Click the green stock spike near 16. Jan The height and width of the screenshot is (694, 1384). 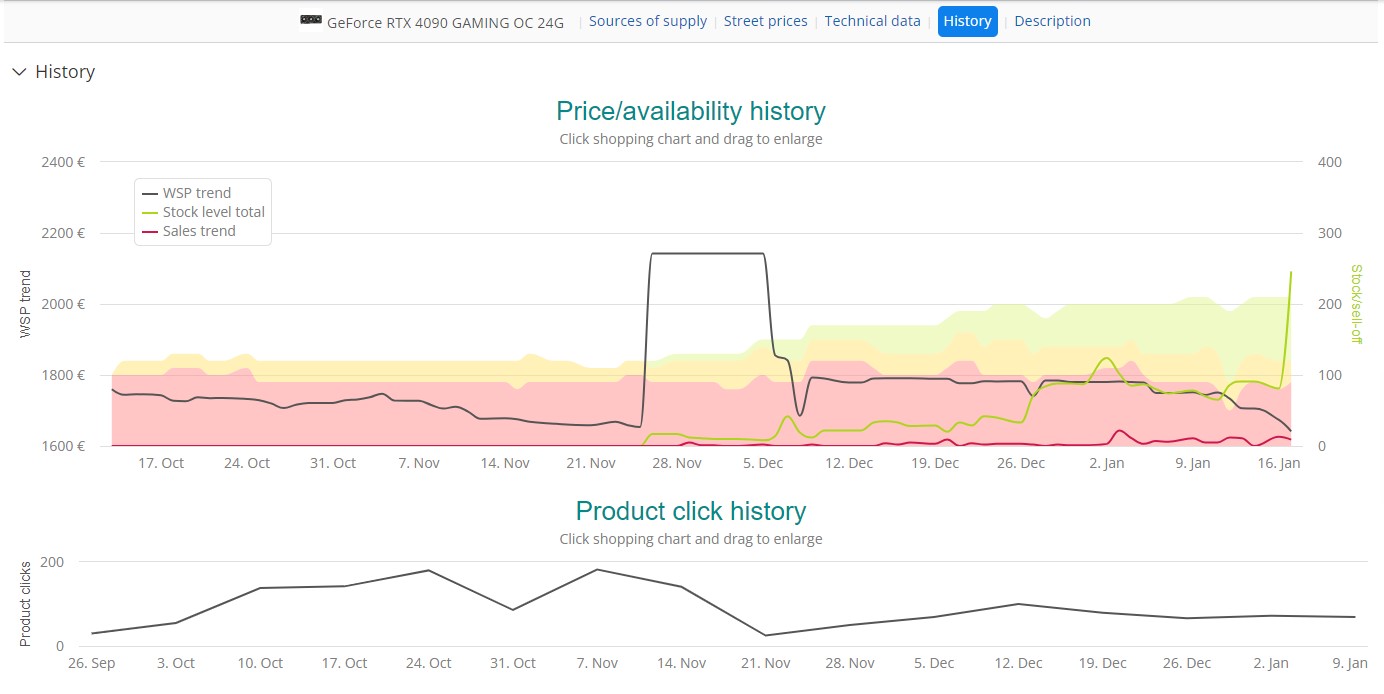pos(1290,273)
